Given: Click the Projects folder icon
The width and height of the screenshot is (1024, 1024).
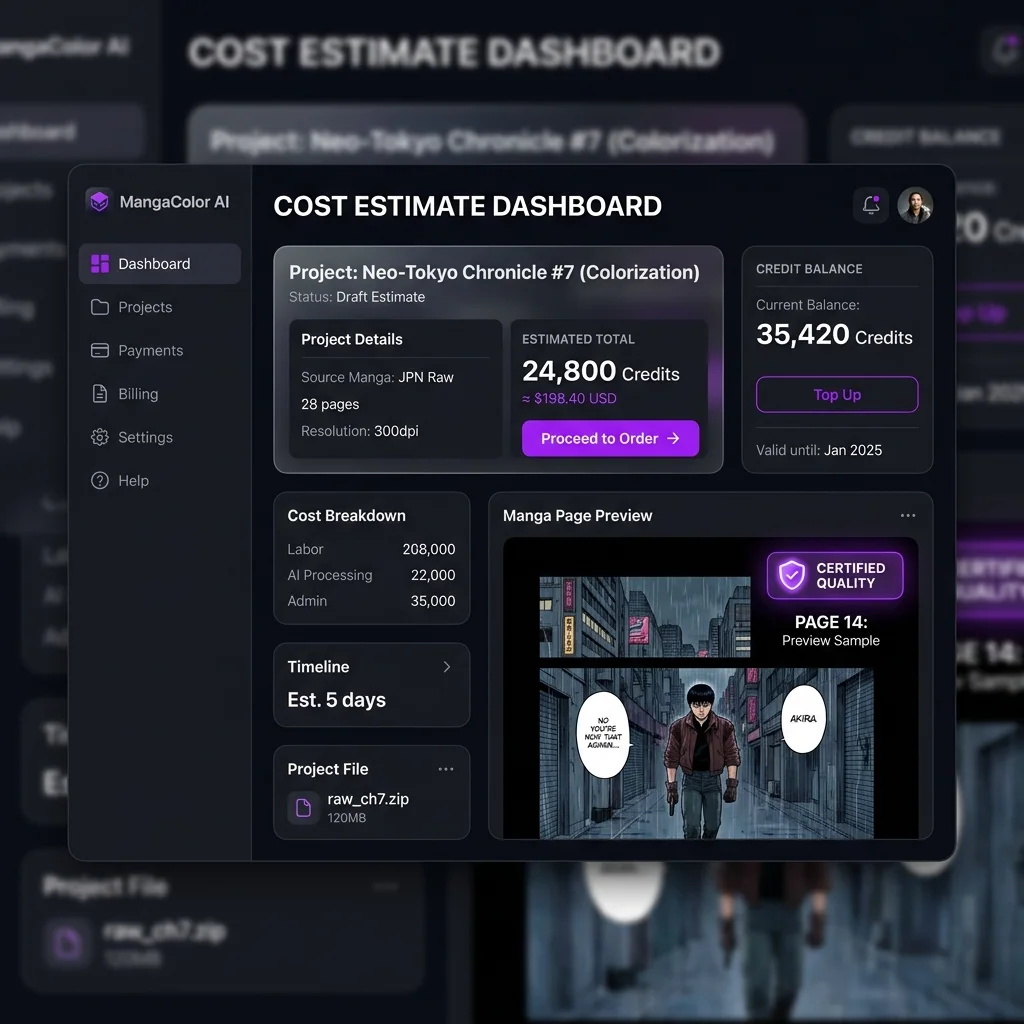Looking at the screenshot, I should tap(100, 307).
